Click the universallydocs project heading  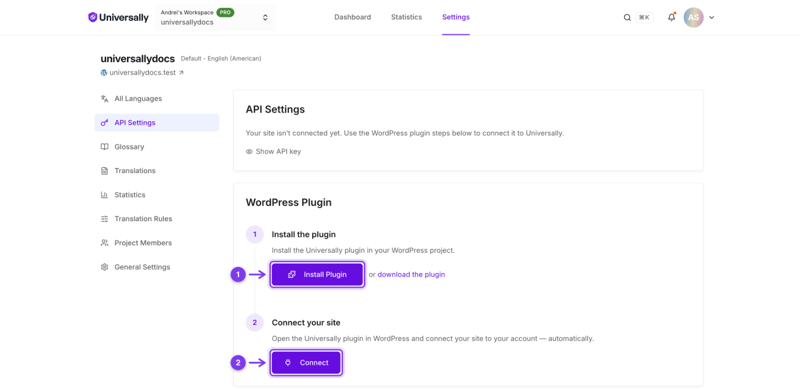pyautogui.click(x=138, y=59)
